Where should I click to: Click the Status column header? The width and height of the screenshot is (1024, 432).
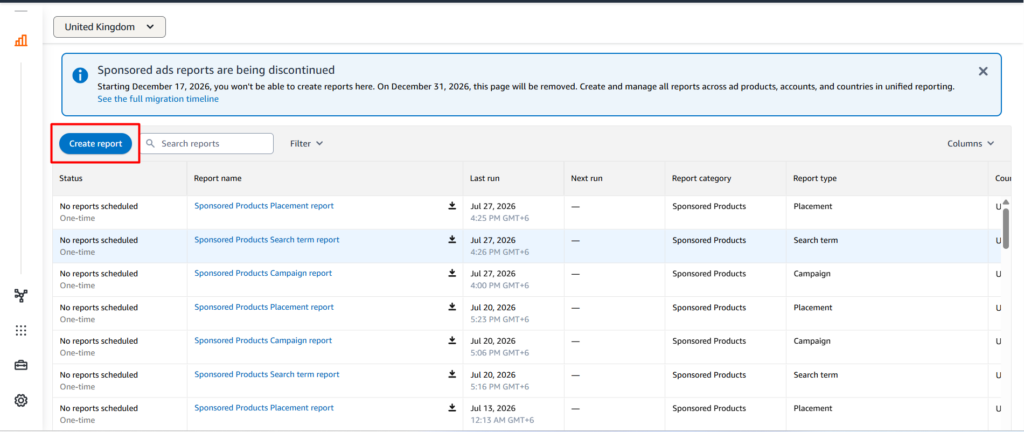click(x=71, y=178)
